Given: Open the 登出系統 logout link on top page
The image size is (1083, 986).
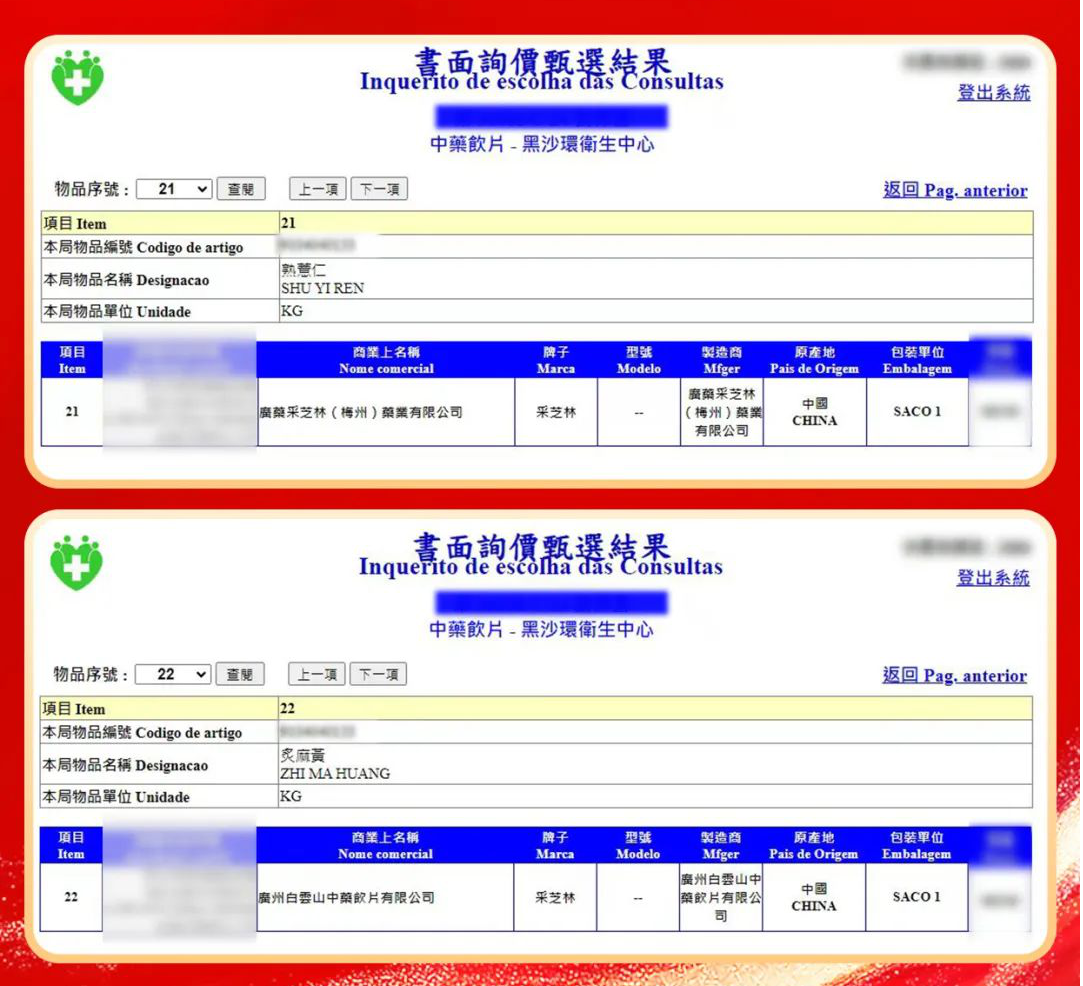Looking at the screenshot, I should click(992, 92).
